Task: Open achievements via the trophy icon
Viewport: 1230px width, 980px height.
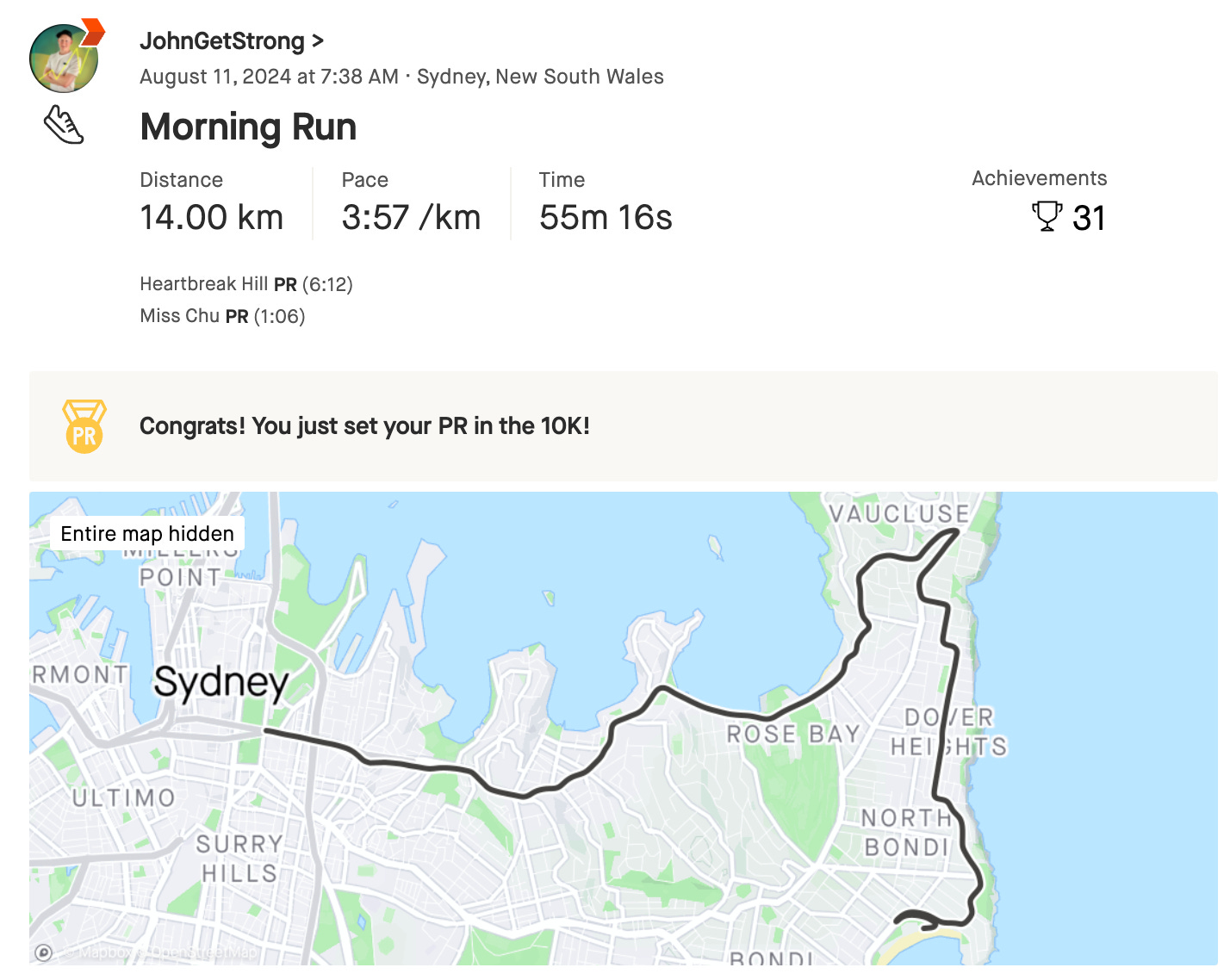Action: 1046,217
